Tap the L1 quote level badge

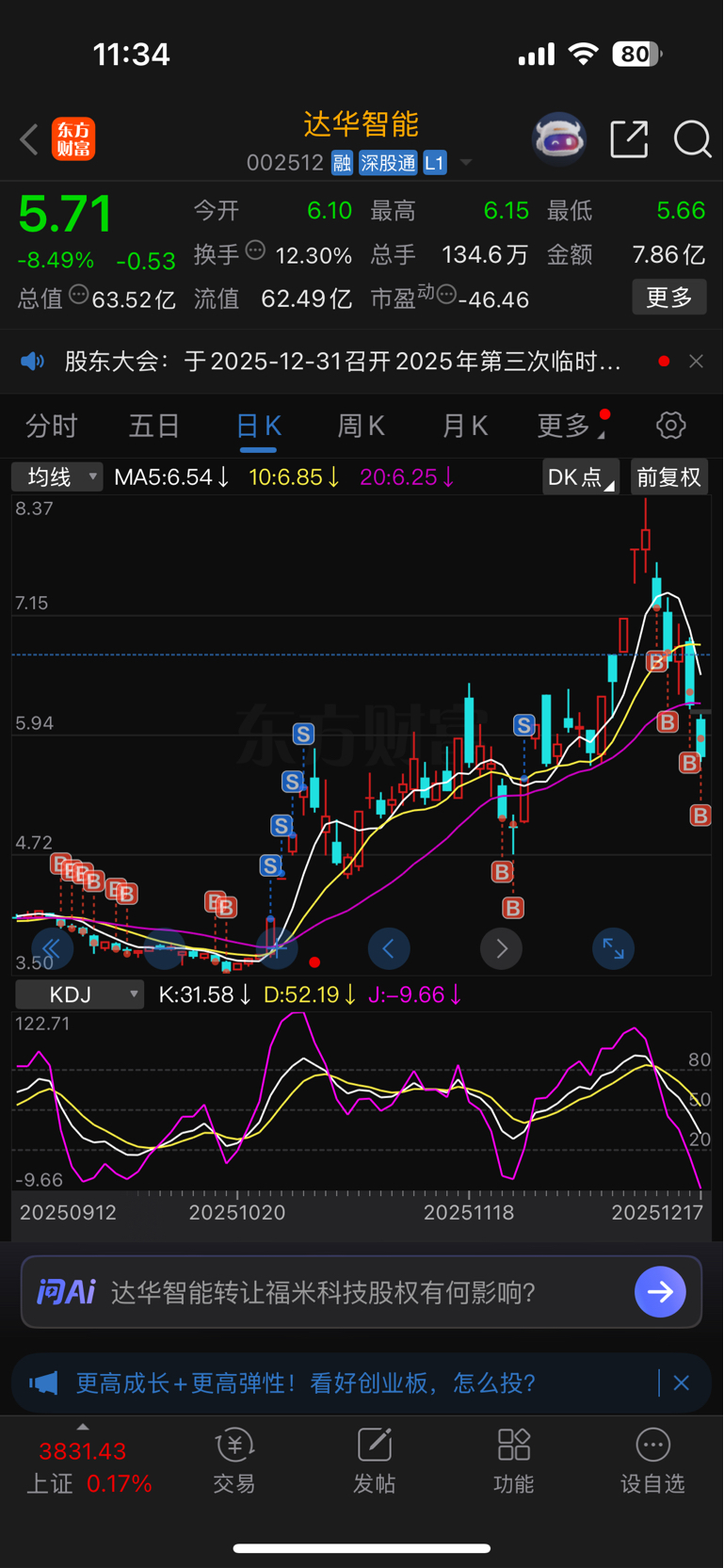pyautogui.click(x=434, y=163)
